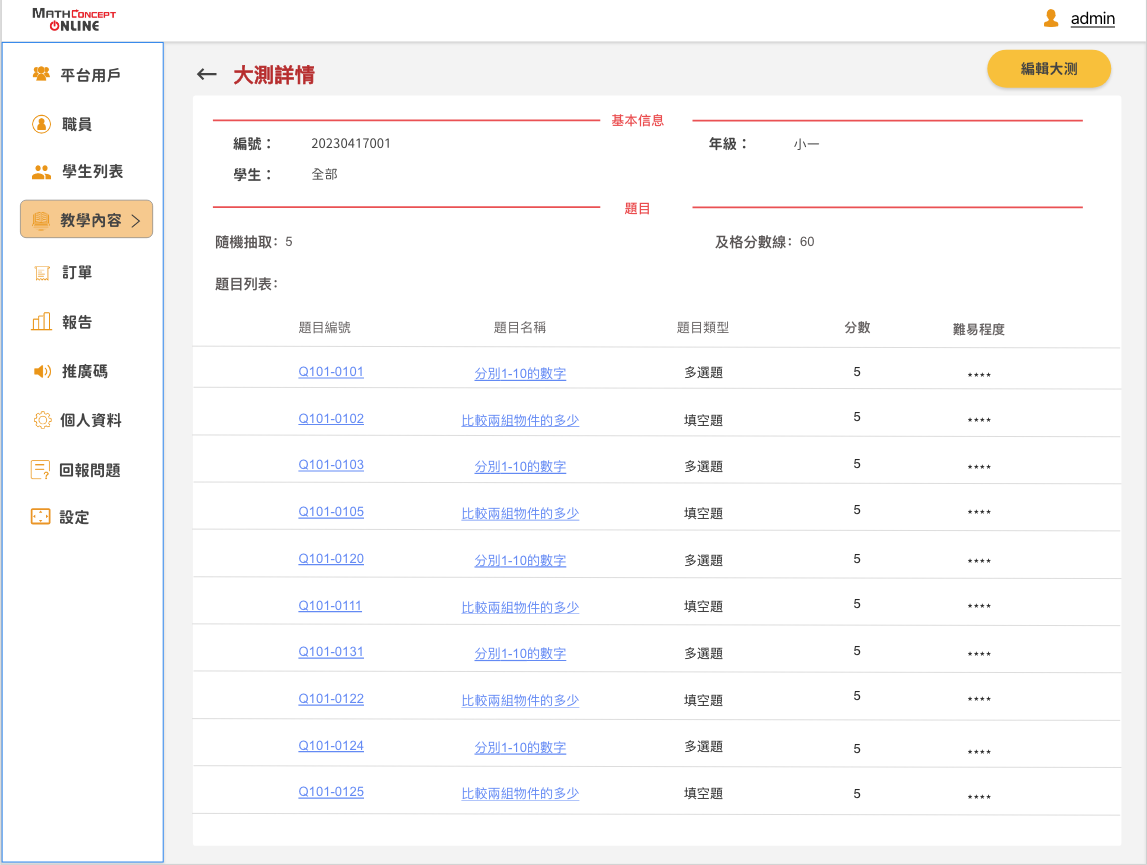Open question Q101-0131 link
1147x865 pixels.
[x=331, y=651]
